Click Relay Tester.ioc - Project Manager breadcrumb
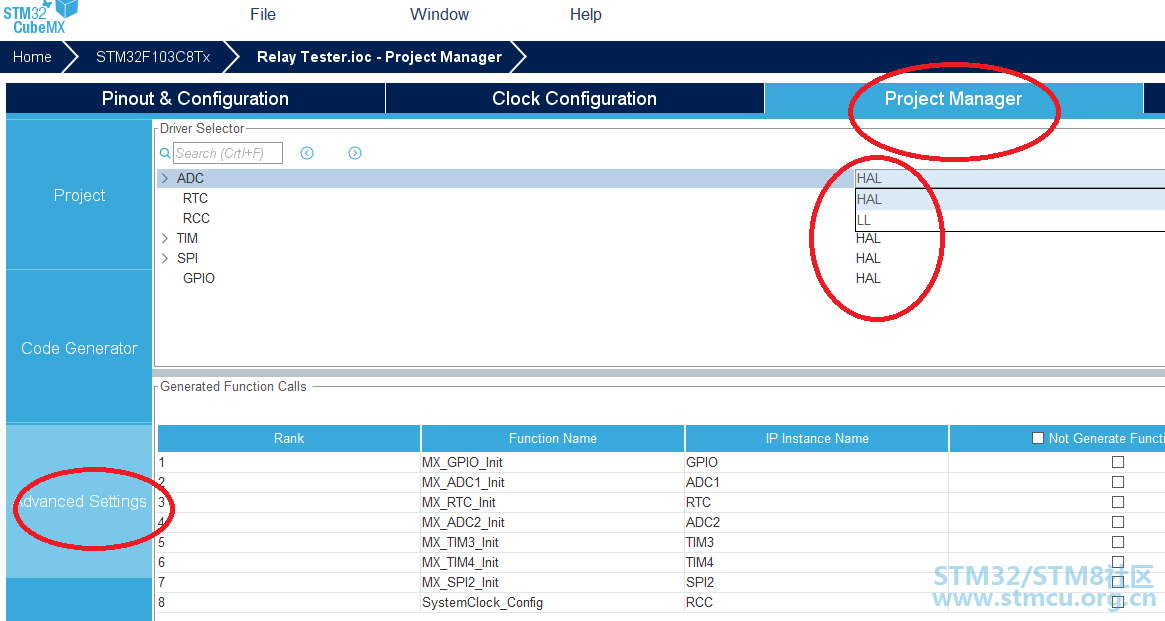1165x621 pixels. point(379,57)
